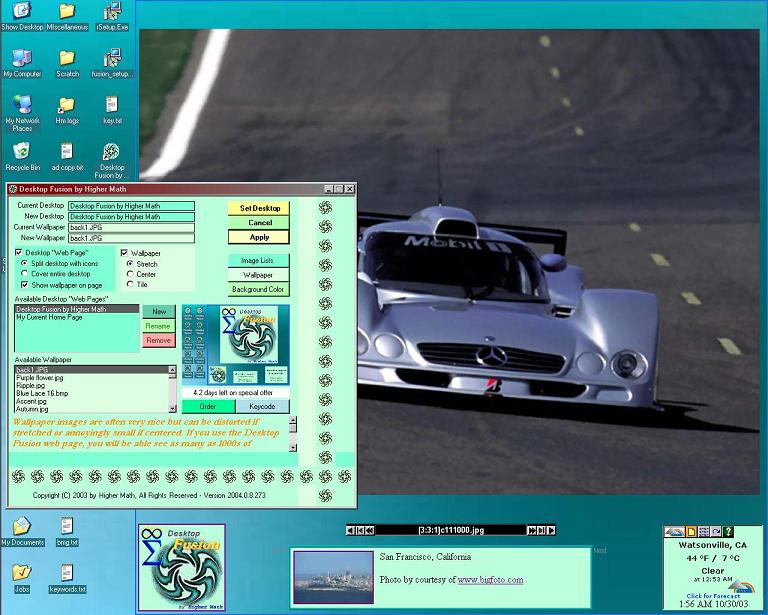
Task: Select the Stretch wallpaper option
Action: coord(130,264)
